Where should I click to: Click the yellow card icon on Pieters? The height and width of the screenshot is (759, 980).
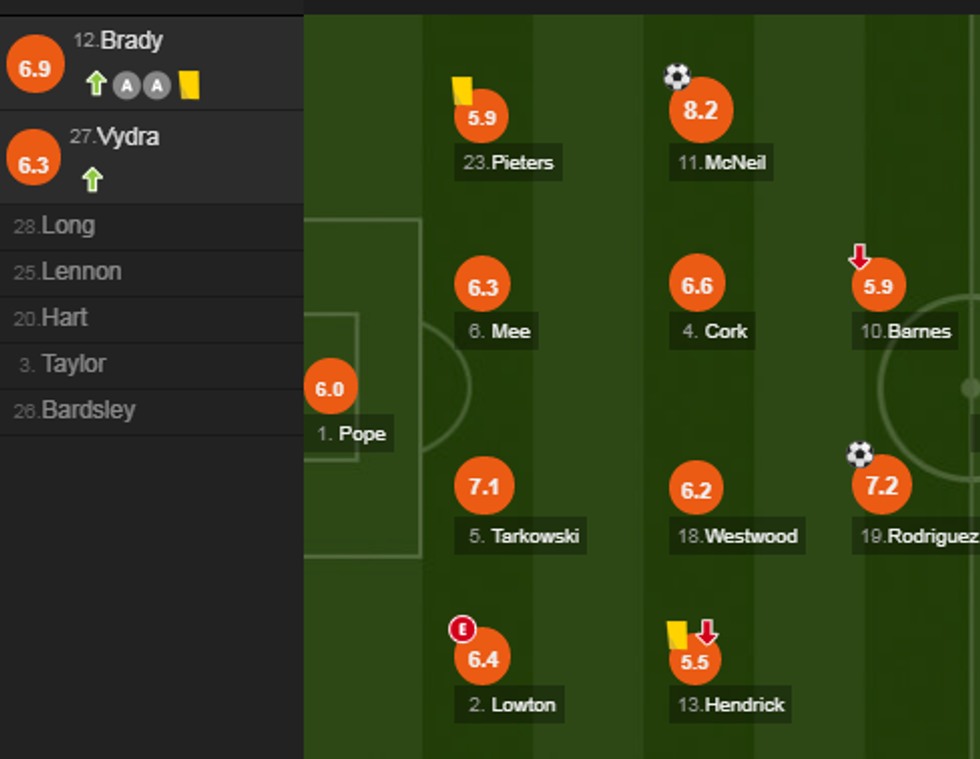coord(462,91)
